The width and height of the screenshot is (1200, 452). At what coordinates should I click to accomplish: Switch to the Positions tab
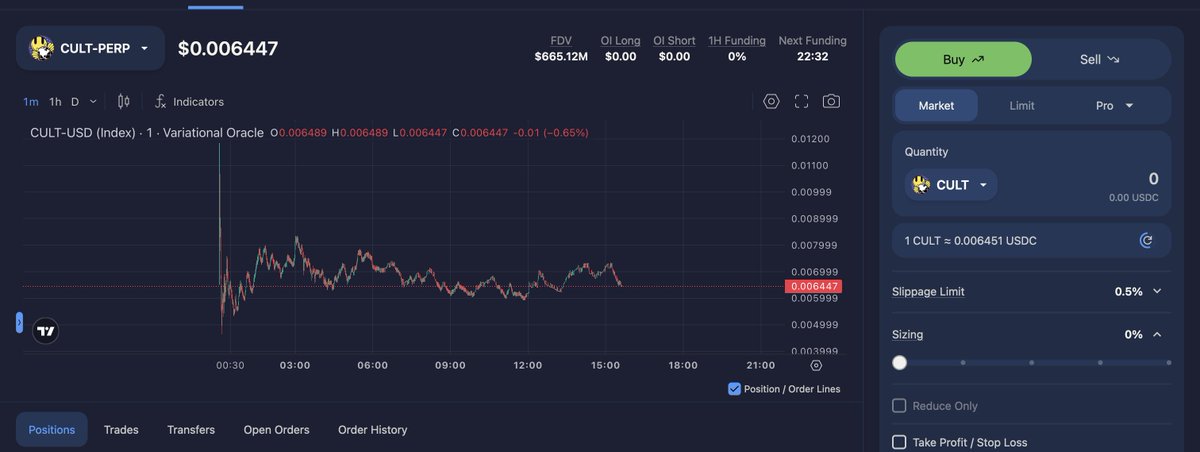52,430
